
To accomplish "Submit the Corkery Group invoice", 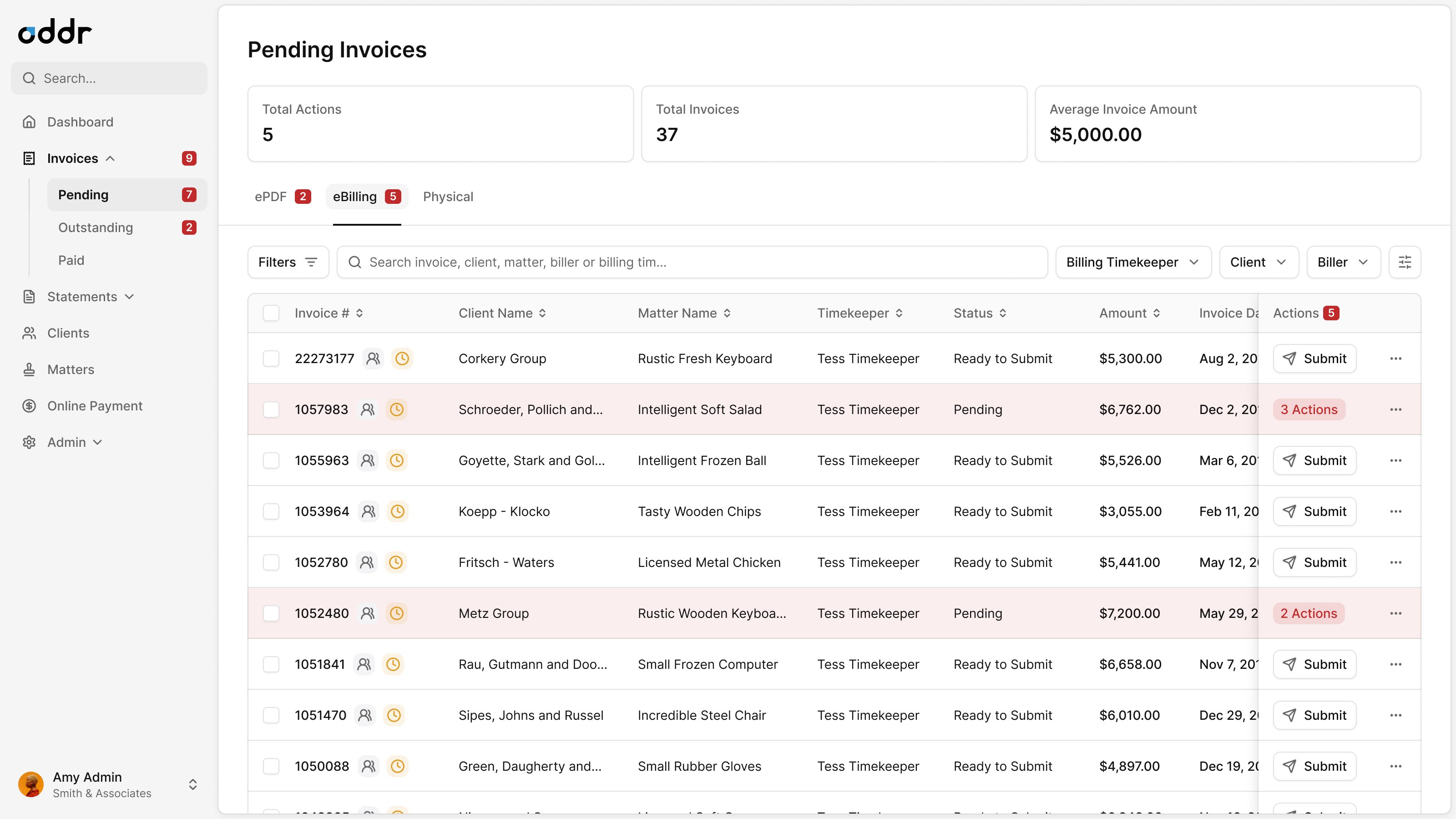I will [x=1314, y=359].
